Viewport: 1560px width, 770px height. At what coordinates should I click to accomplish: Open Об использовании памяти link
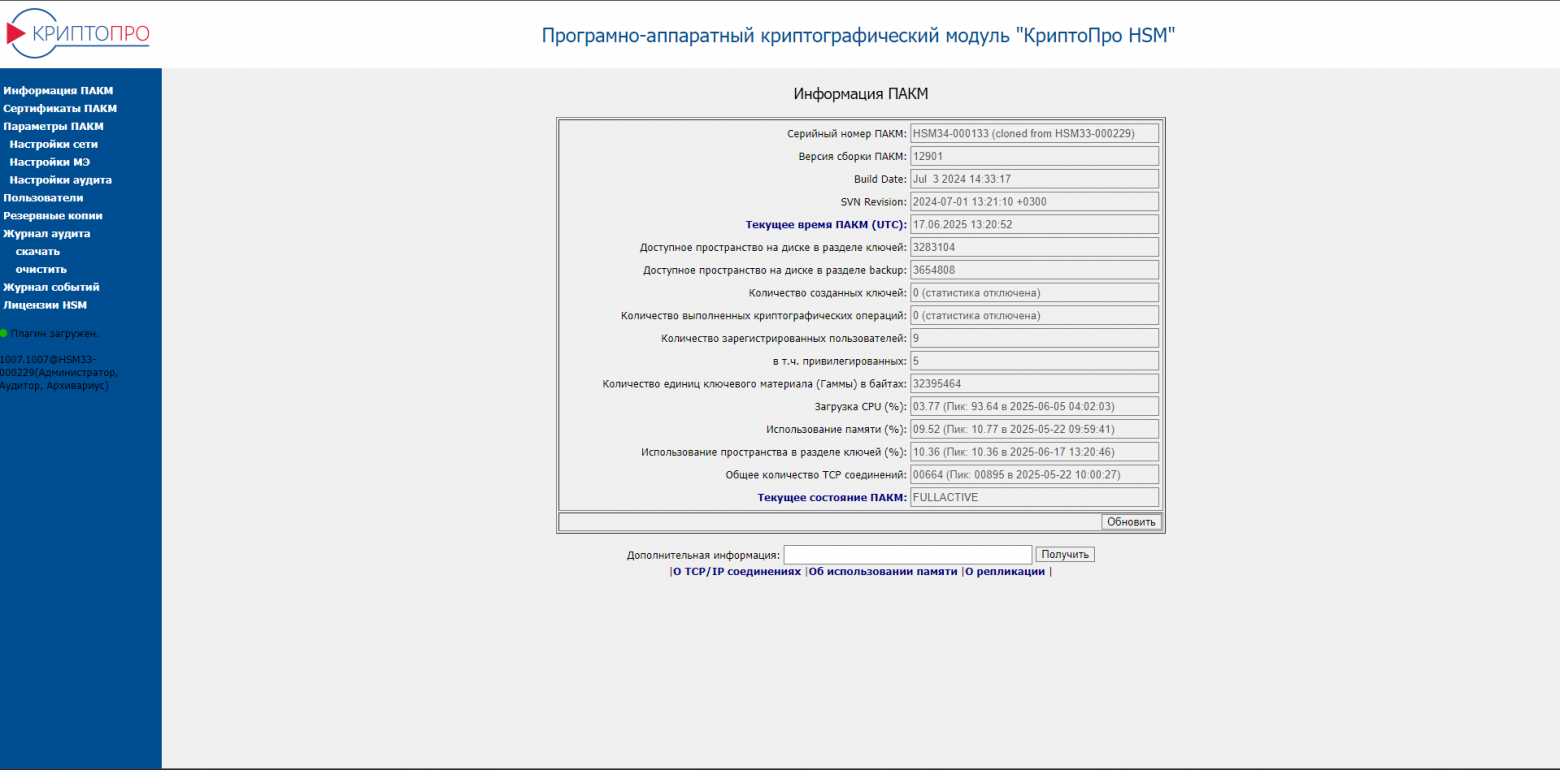tap(881, 571)
